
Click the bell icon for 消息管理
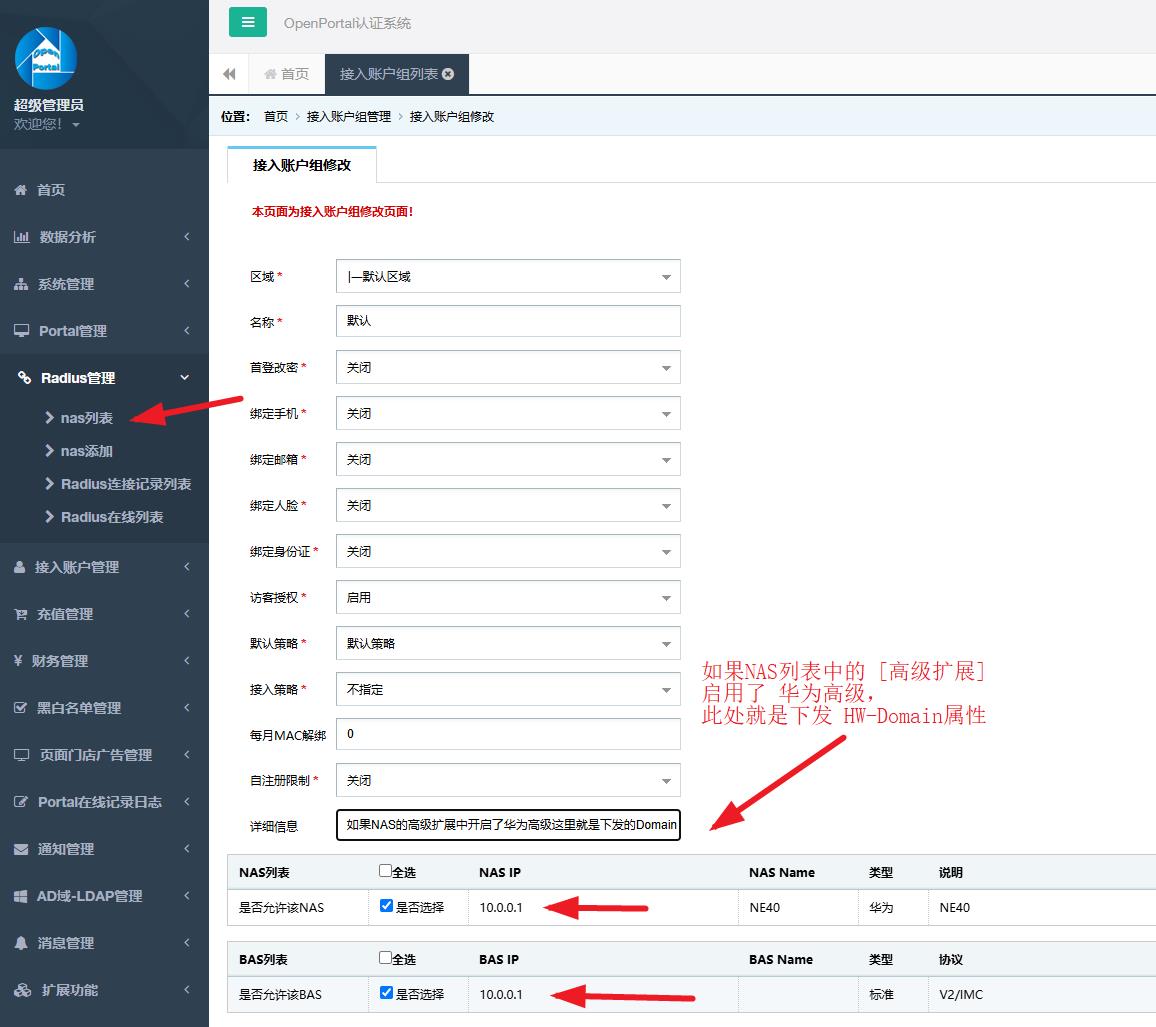point(21,943)
